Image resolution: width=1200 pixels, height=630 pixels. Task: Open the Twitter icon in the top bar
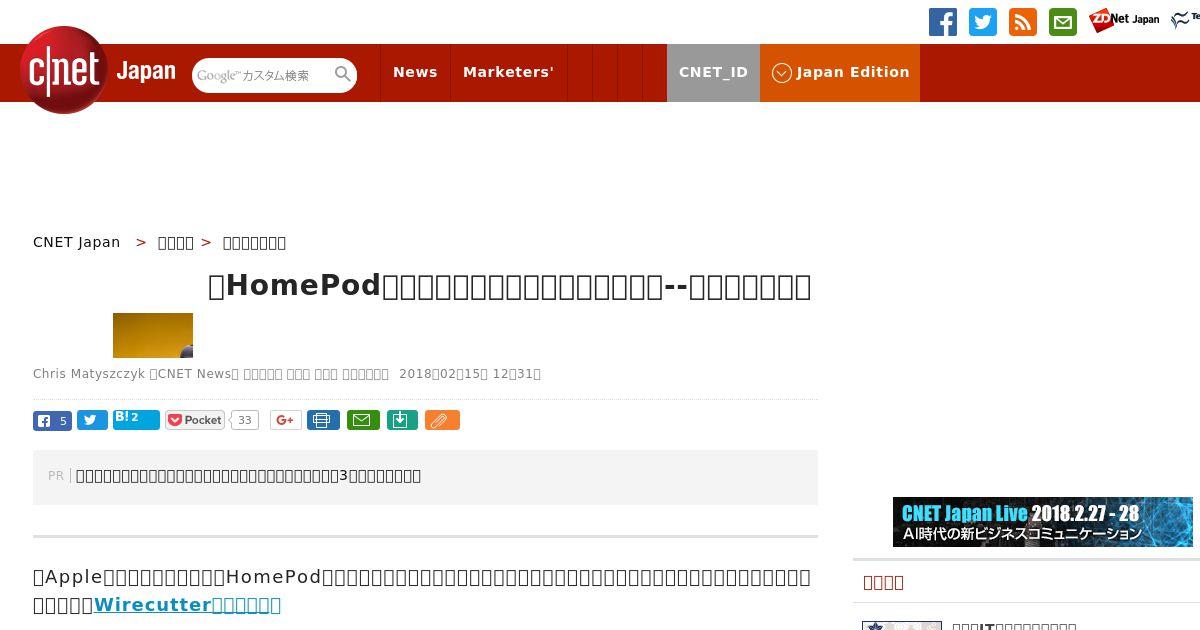tap(983, 22)
